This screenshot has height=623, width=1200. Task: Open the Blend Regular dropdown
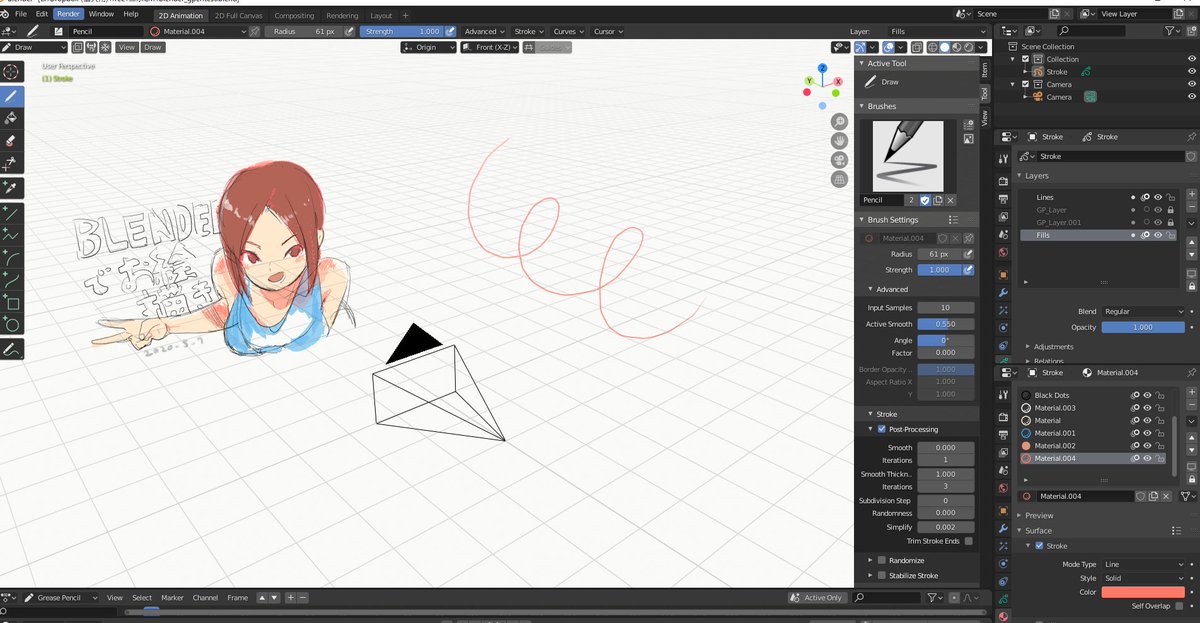point(1143,312)
